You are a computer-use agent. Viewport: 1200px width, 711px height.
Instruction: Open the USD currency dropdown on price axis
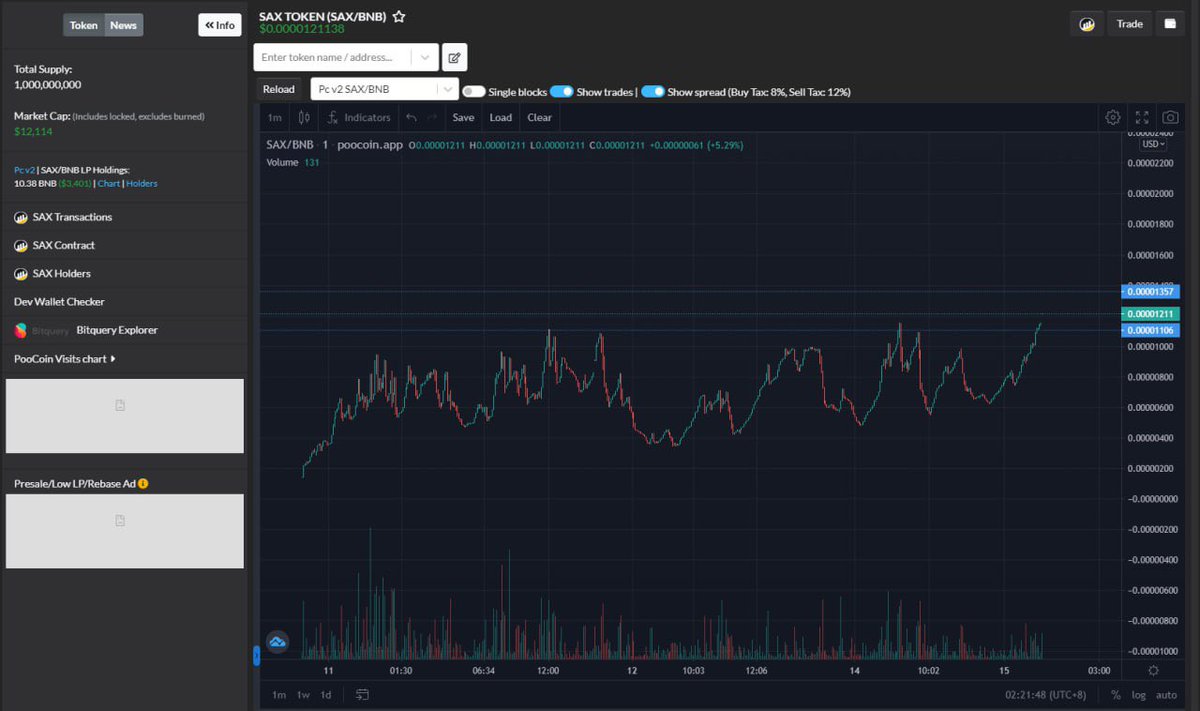(x=1154, y=144)
